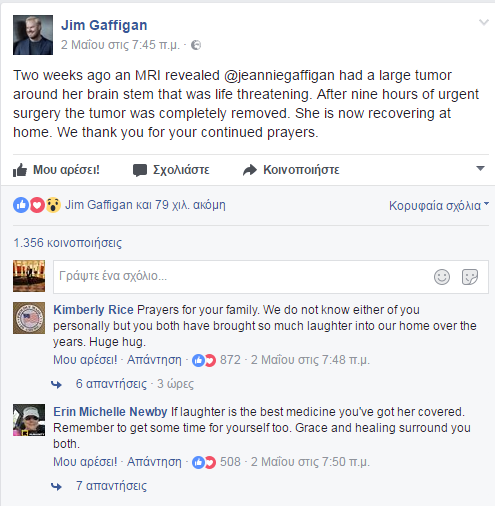Image resolution: width=495 pixels, height=506 pixels.
Task: Open the sticker picker in comment box
Action: click(x=470, y=277)
